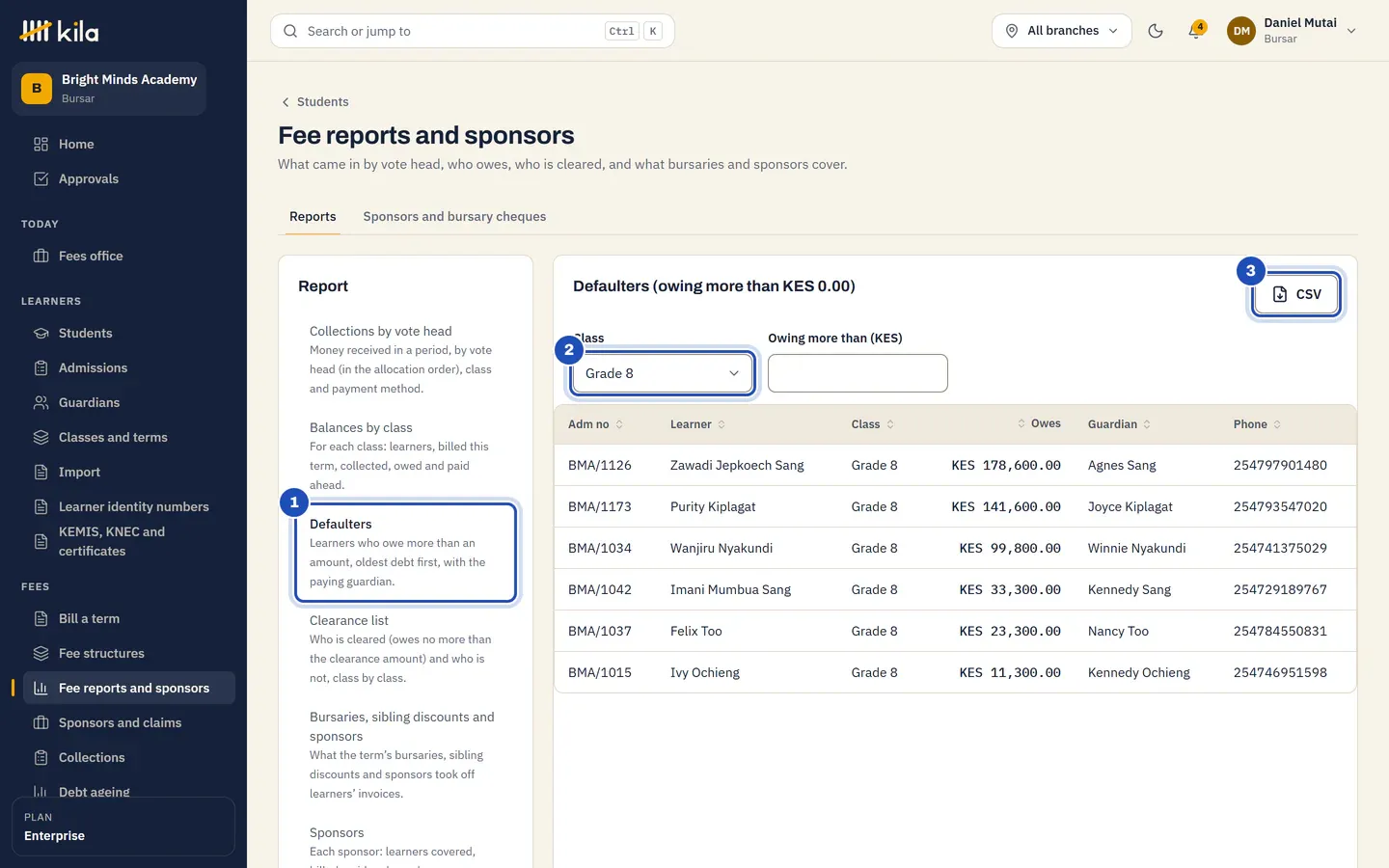The width and height of the screenshot is (1389, 868).
Task: Sort table by Owes column
Action: pyautogui.click(x=1039, y=423)
